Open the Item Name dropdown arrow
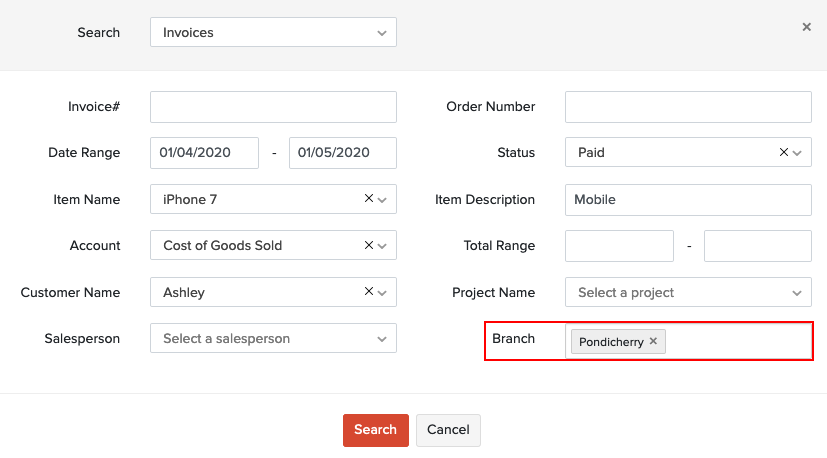827x458 pixels. (383, 200)
